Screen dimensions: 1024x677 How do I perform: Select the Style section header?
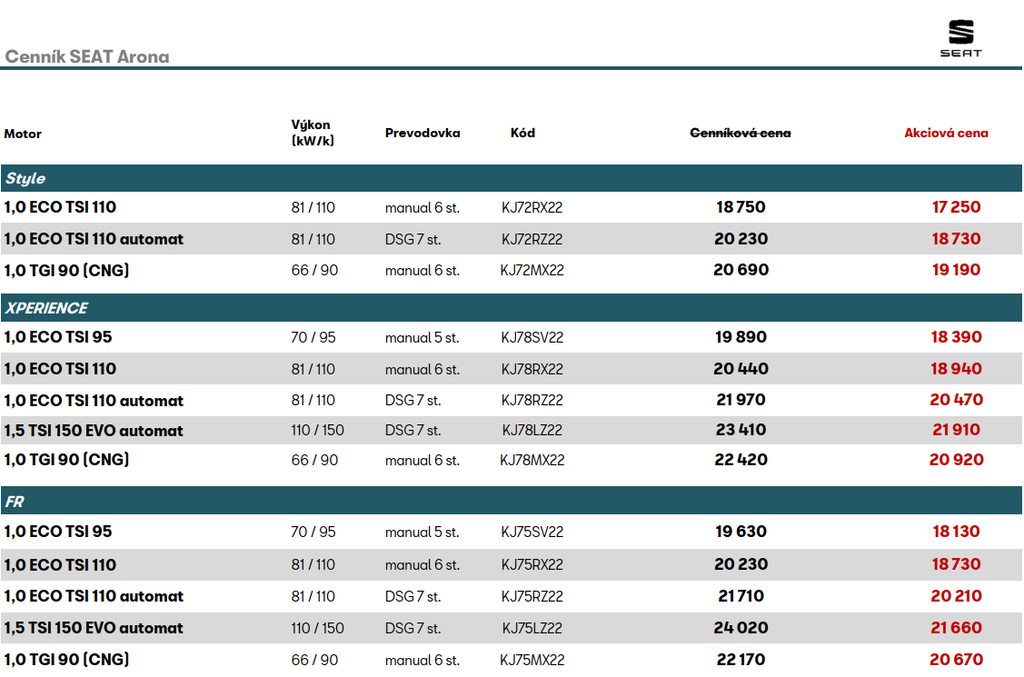coord(26,178)
